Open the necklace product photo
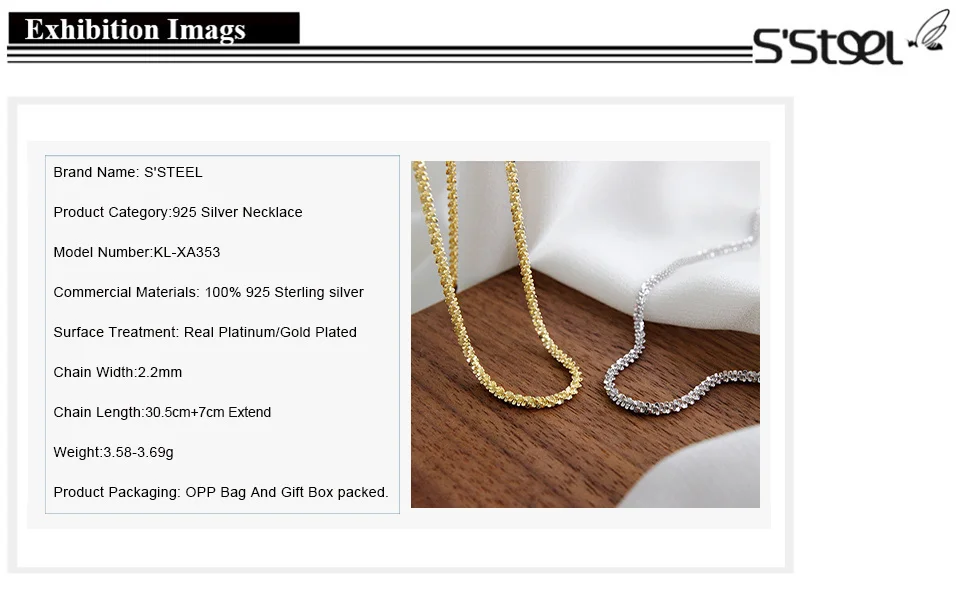The image size is (960, 607). (585, 334)
